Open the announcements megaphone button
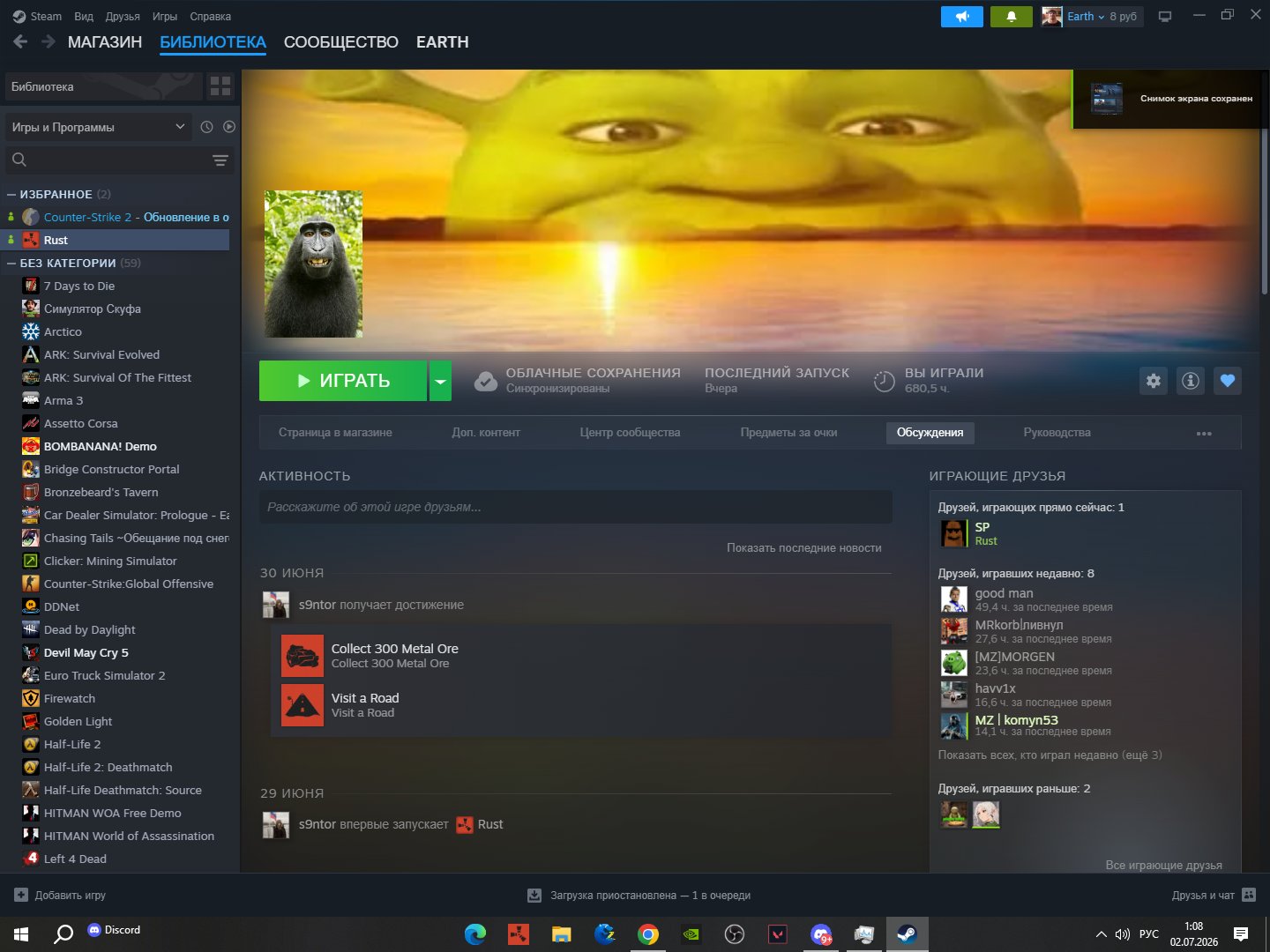Image resolution: width=1270 pixels, height=952 pixels. click(x=962, y=17)
